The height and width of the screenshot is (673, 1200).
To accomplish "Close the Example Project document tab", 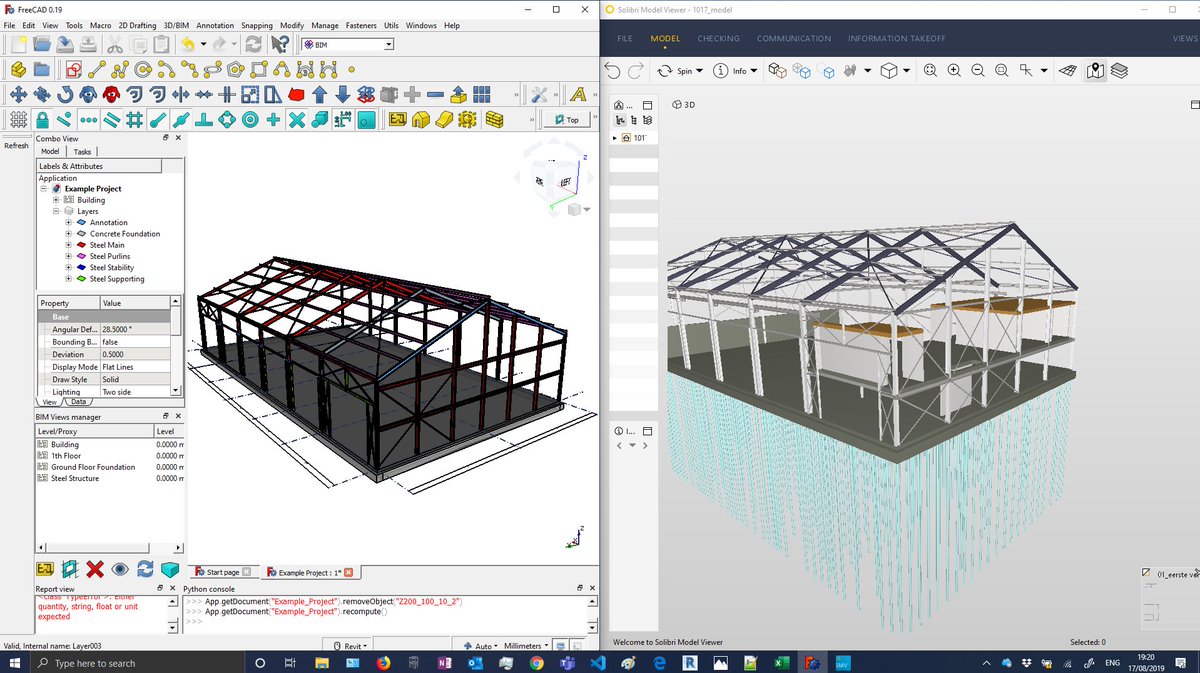I will coord(348,573).
